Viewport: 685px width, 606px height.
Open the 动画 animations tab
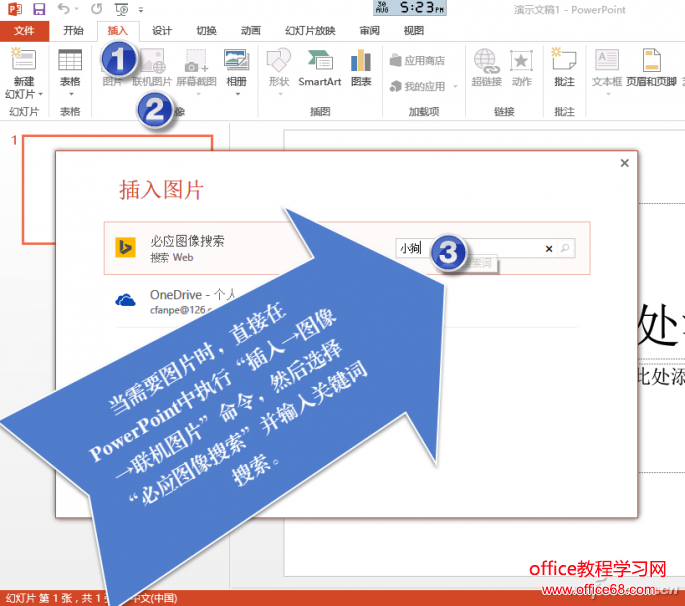250,30
